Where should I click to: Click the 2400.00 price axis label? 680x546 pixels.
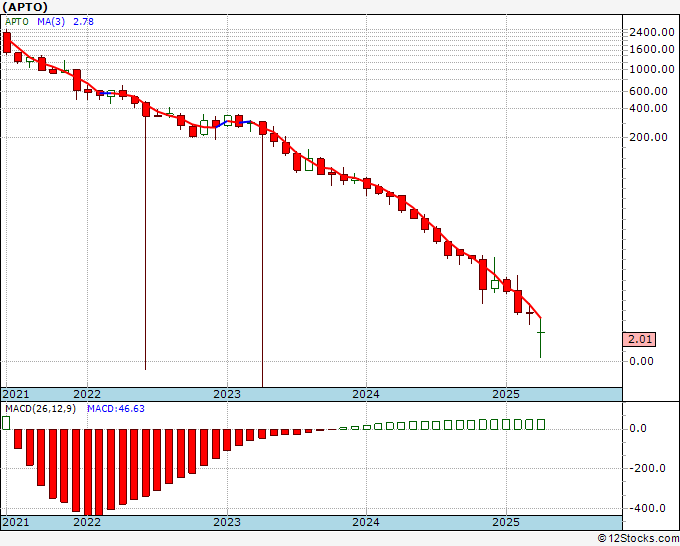(x=652, y=32)
